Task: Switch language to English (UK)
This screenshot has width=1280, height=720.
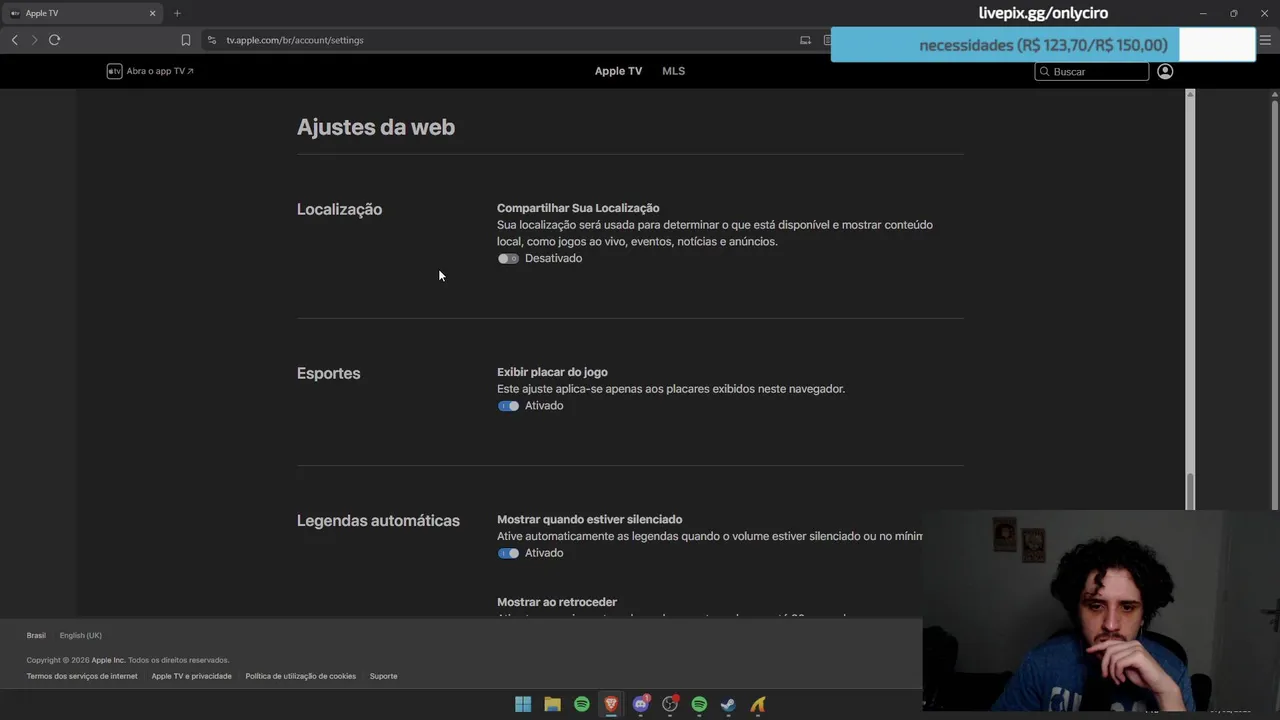Action: point(80,635)
